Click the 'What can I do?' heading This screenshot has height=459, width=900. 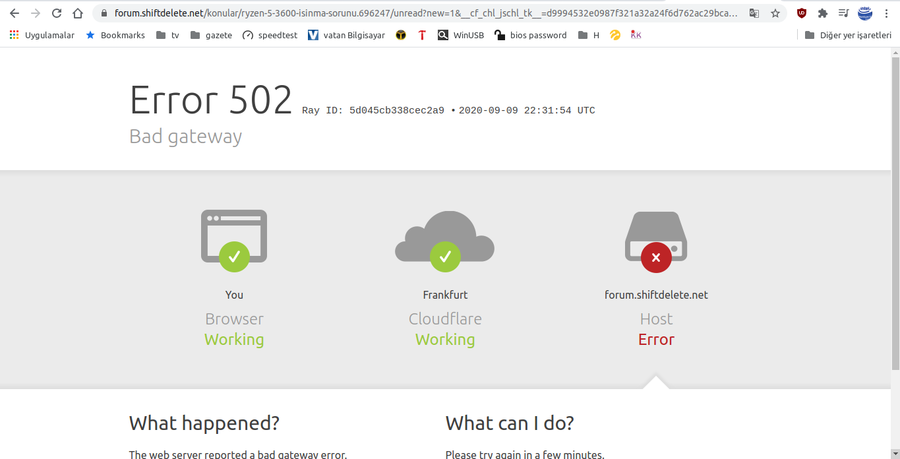coord(510,423)
